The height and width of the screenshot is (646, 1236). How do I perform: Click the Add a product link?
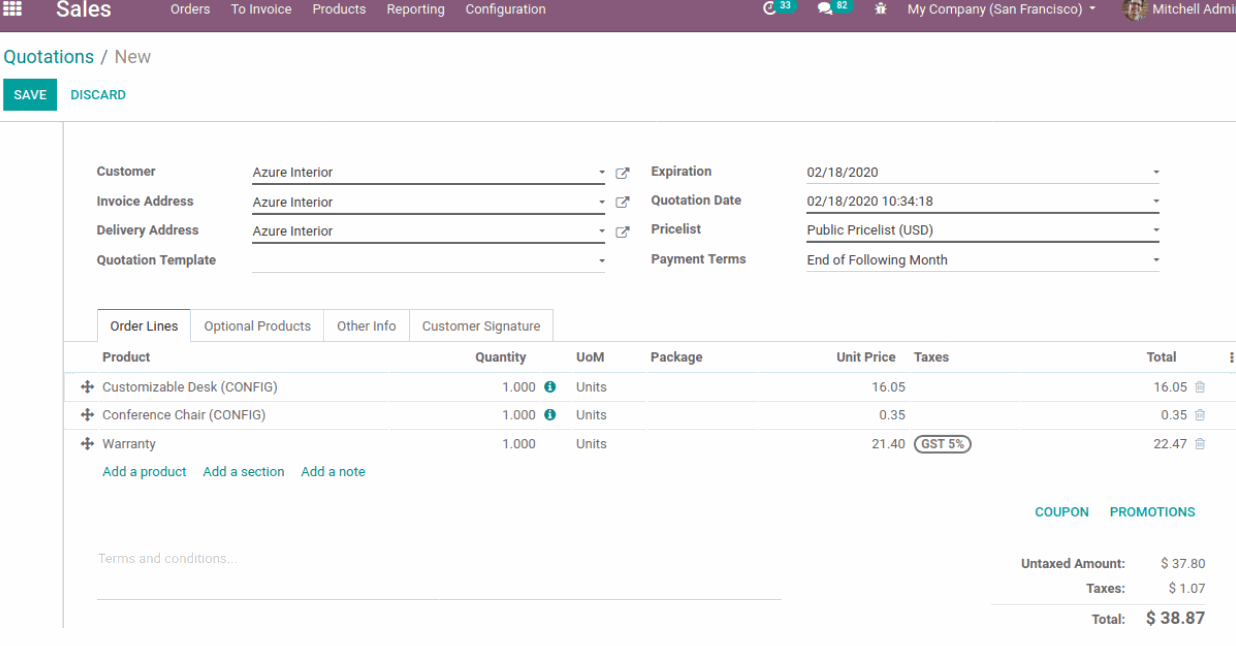pyautogui.click(x=144, y=472)
